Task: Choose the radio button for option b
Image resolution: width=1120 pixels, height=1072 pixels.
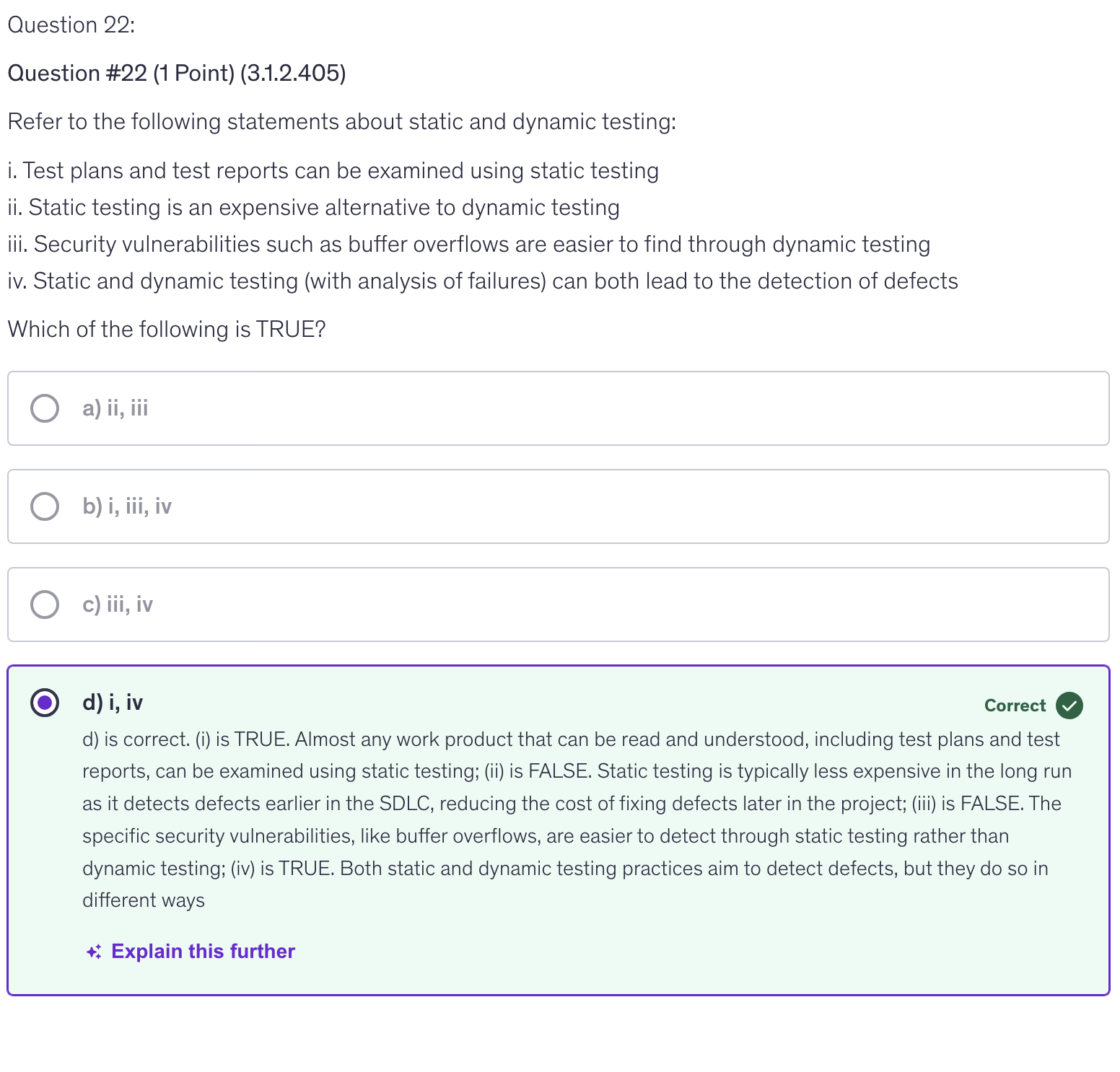Action: pyautogui.click(x=45, y=506)
